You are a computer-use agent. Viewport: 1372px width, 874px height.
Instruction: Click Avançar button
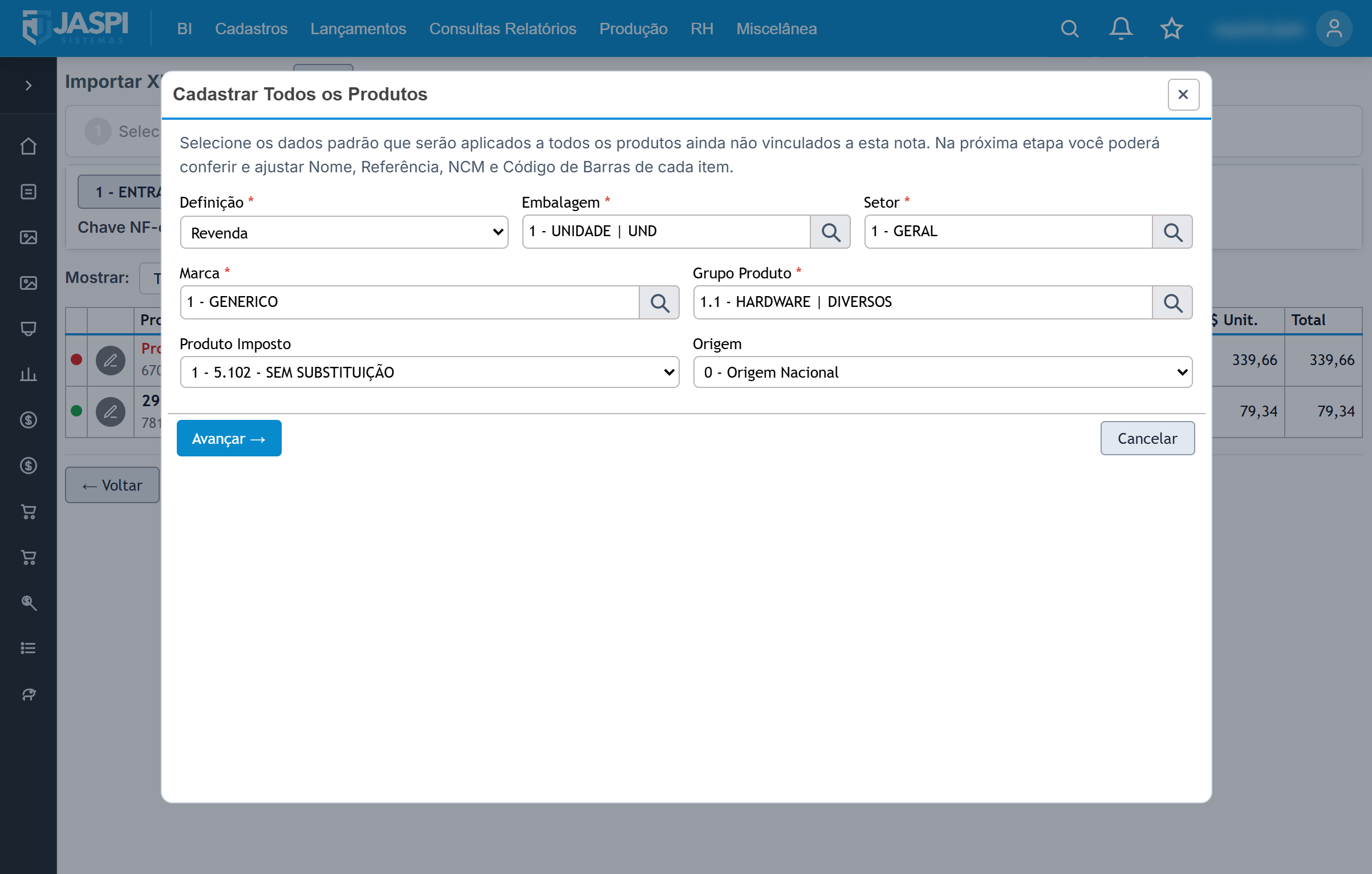[229, 438]
